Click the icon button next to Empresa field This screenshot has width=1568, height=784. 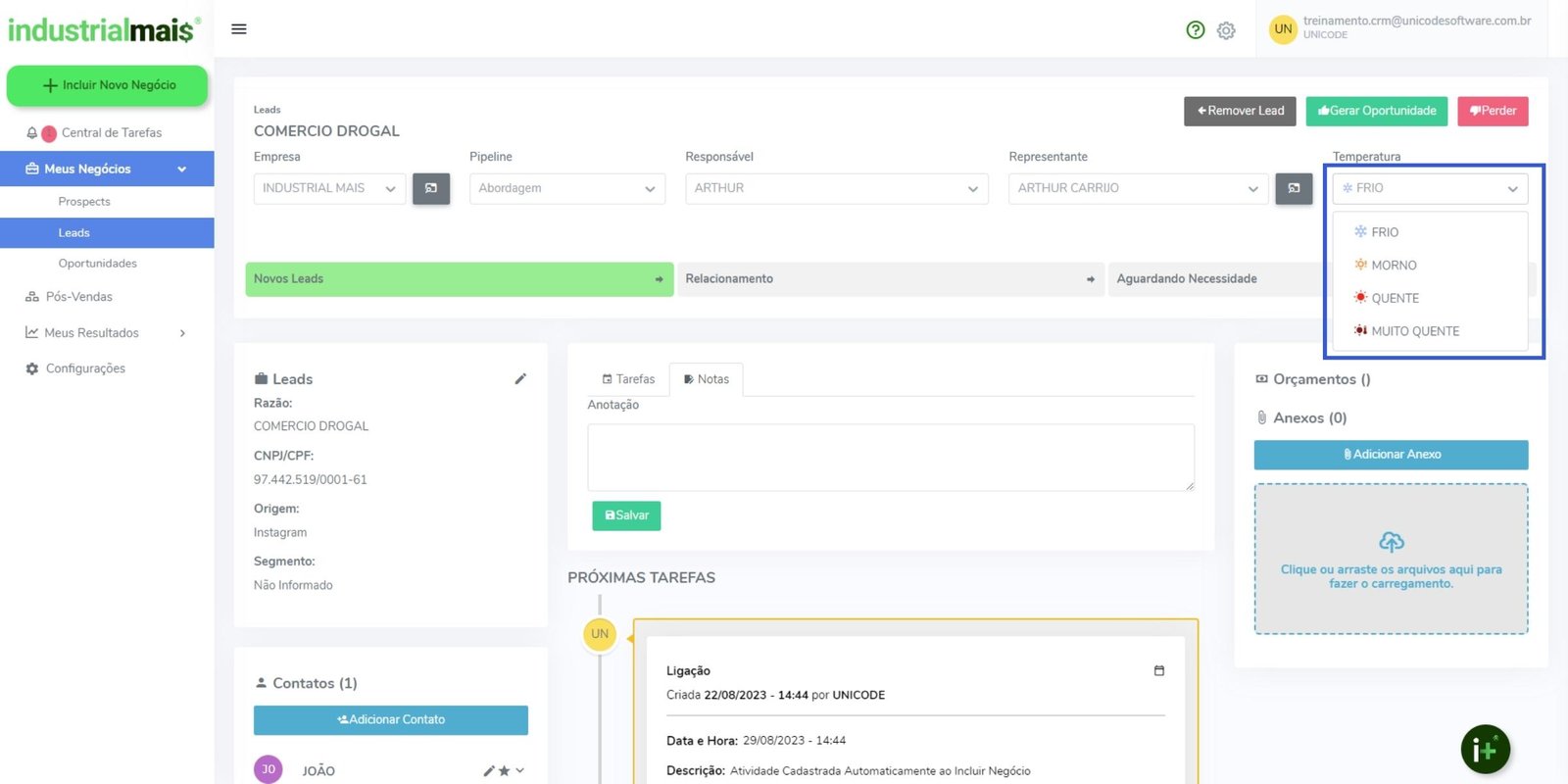click(x=431, y=188)
